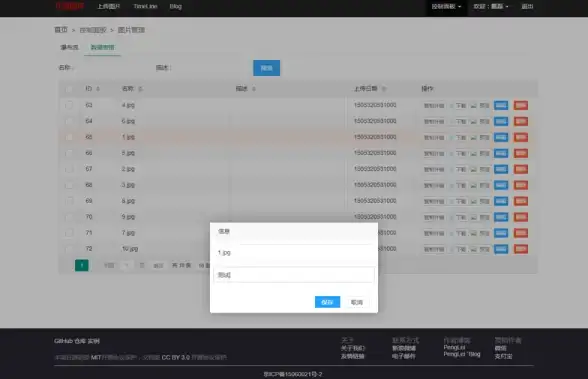Screen dimensions: 588x379
Task: Open Blog in the top navbar
Action: [x=176, y=6]
